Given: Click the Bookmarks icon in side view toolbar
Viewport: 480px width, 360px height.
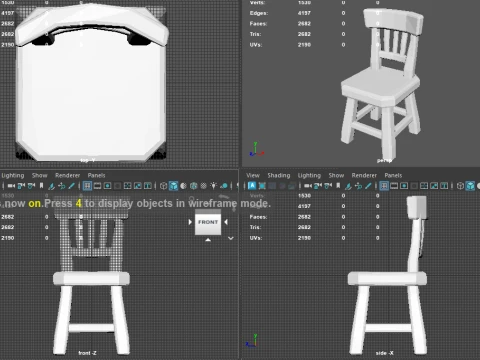Looking at the screenshot, I should click(x=338, y=186).
